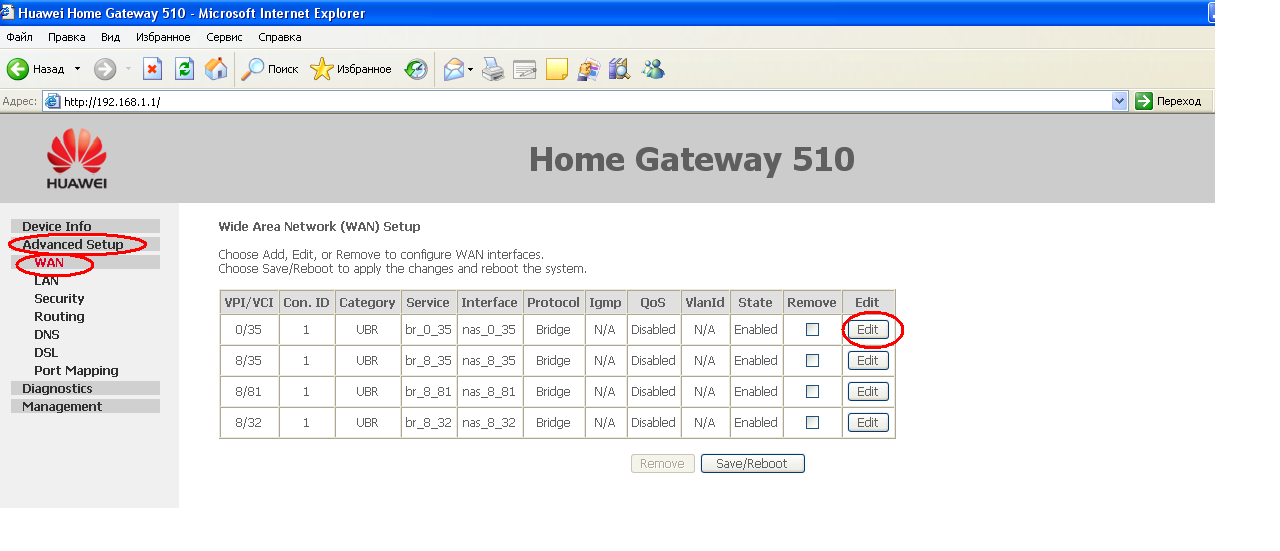Open the History clock icon
The image size is (1280, 551).
(x=416, y=69)
